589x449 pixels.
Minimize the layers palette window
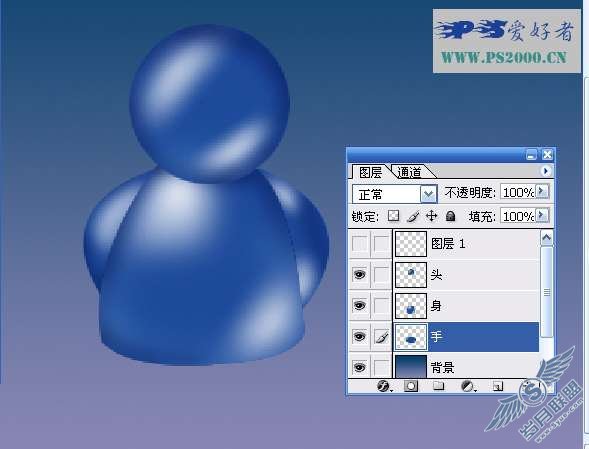point(531,155)
